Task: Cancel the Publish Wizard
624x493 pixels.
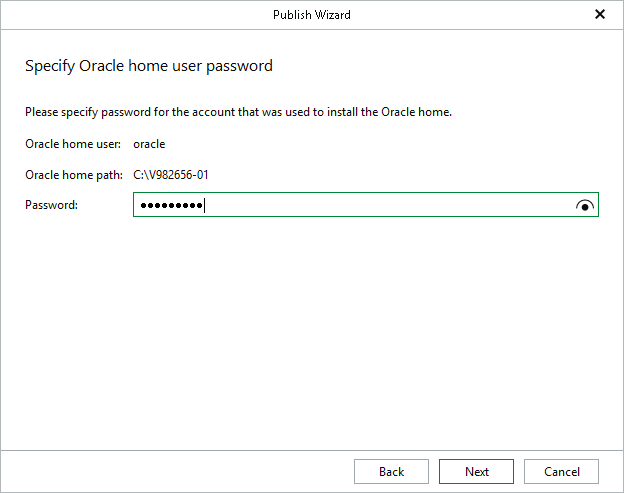Action: click(561, 472)
